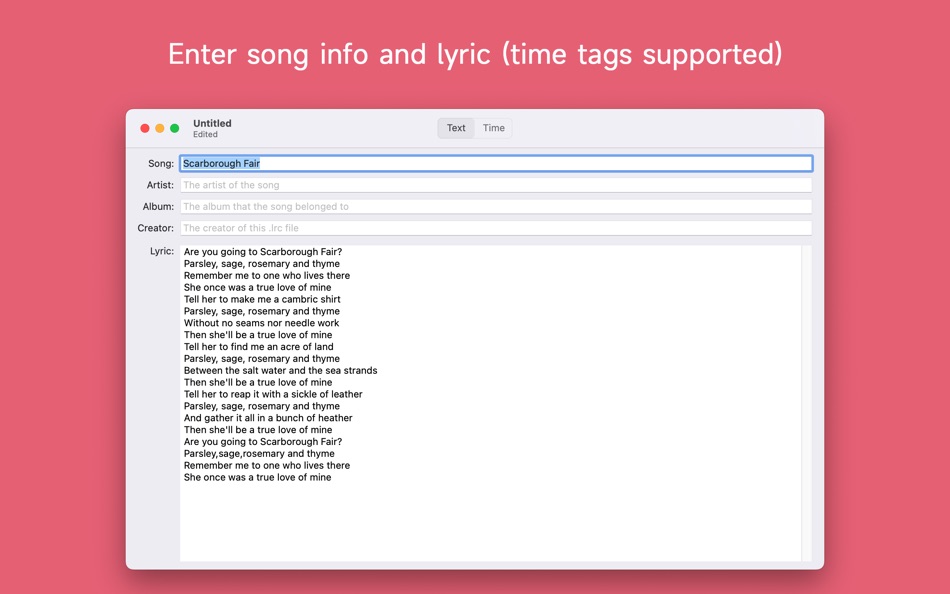Click the 'Edited' status under the title
The image size is (950, 594).
(205, 135)
